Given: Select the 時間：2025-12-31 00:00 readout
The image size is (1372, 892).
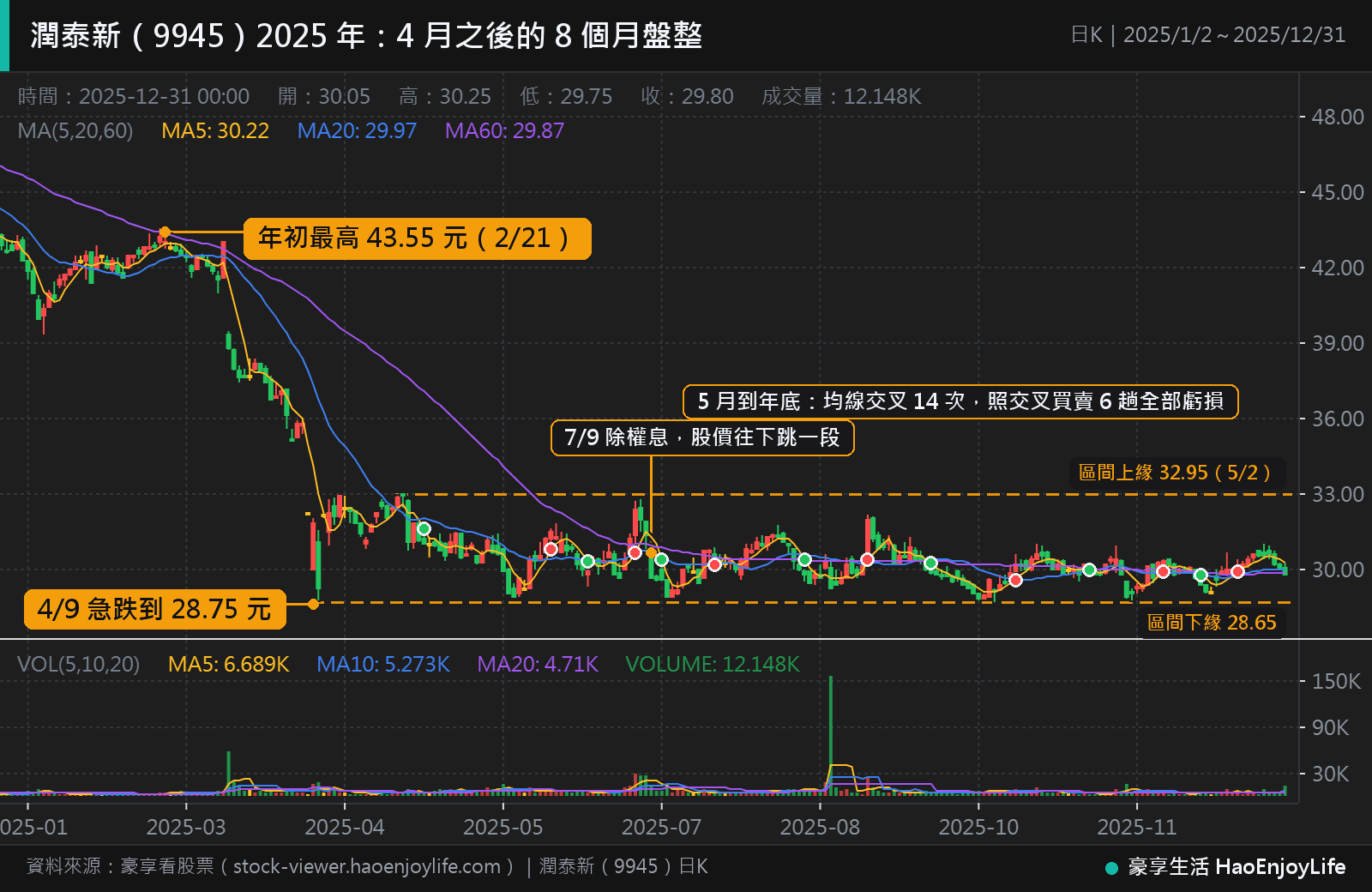Looking at the screenshot, I should (134, 96).
